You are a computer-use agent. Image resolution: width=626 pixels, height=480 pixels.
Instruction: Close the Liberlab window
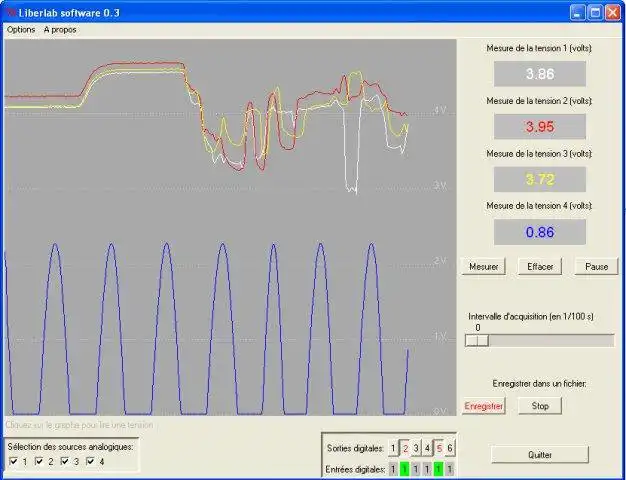pos(612,13)
